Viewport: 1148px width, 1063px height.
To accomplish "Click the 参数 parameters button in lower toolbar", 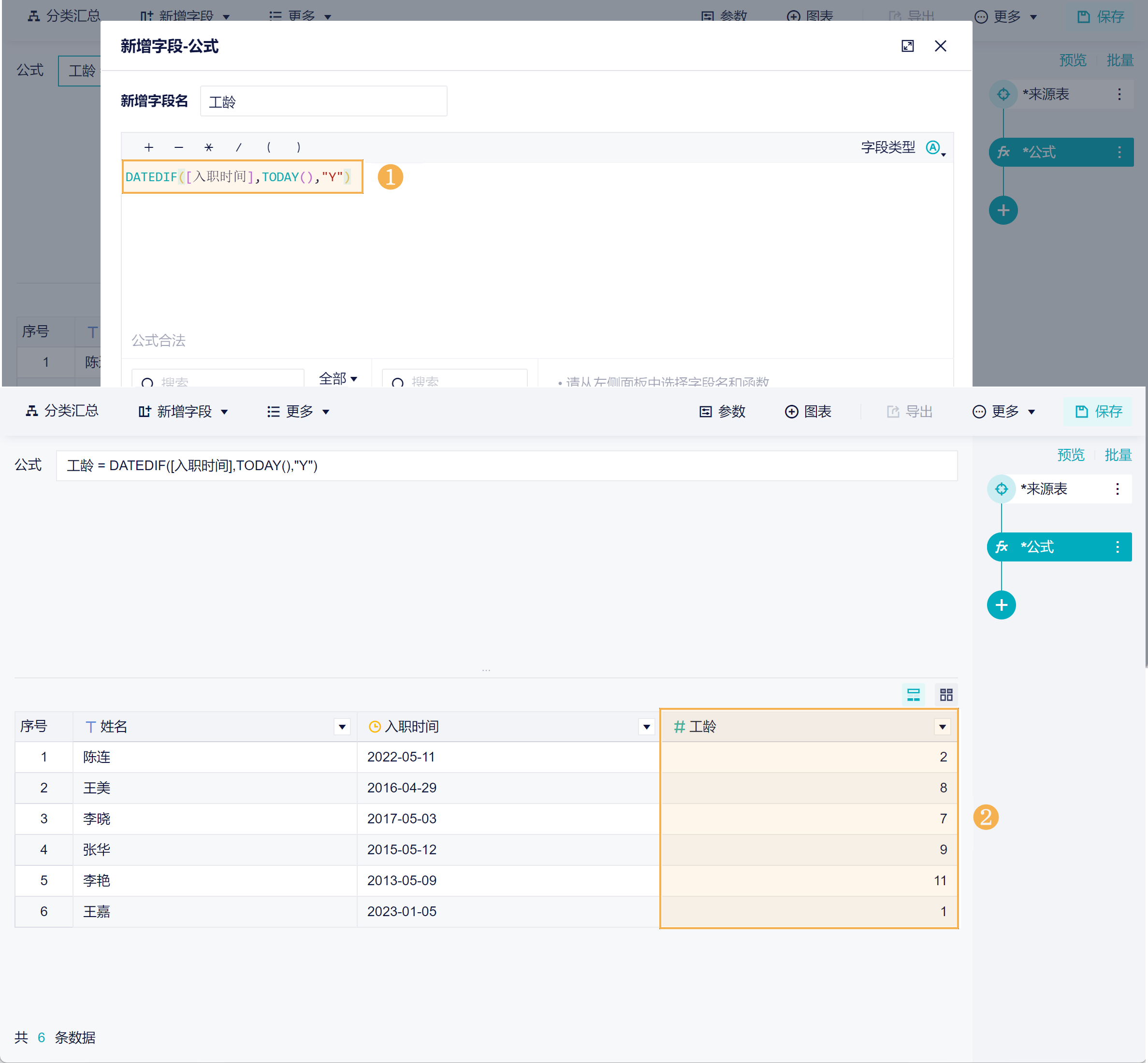I will coord(722,411).
